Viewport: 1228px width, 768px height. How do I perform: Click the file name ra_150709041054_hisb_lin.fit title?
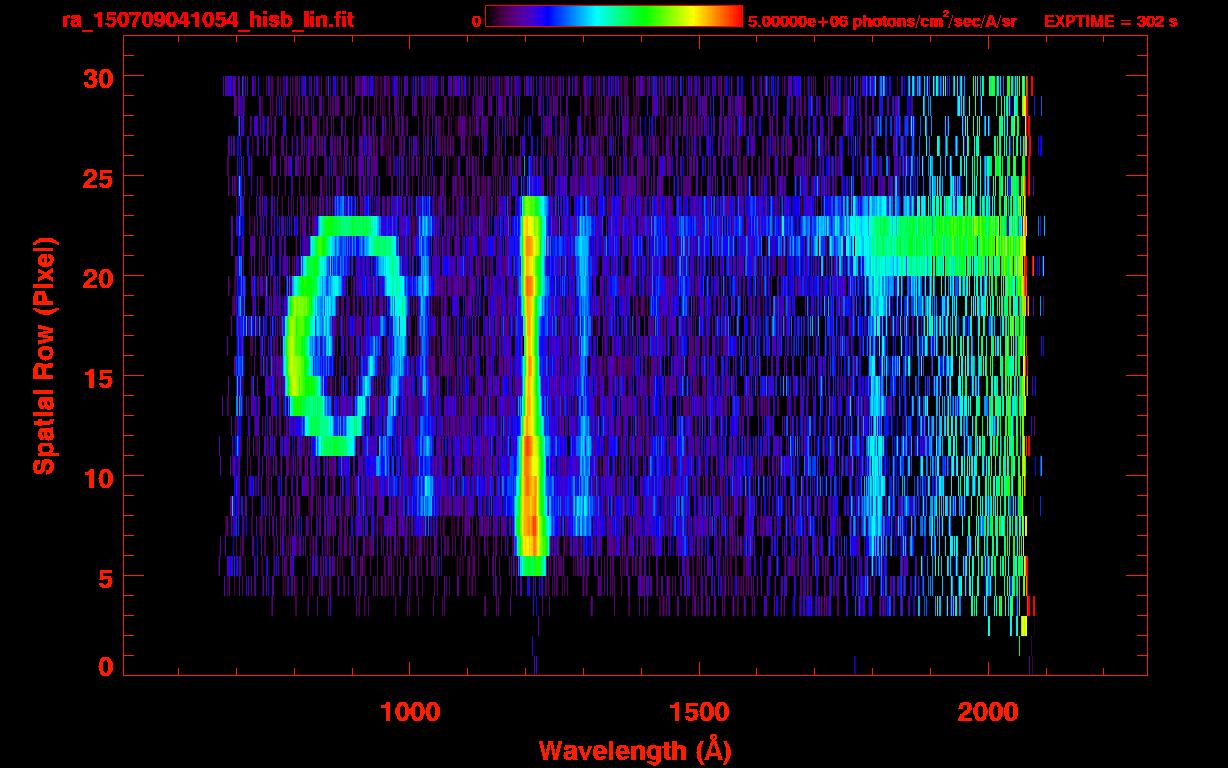(207, 20)
